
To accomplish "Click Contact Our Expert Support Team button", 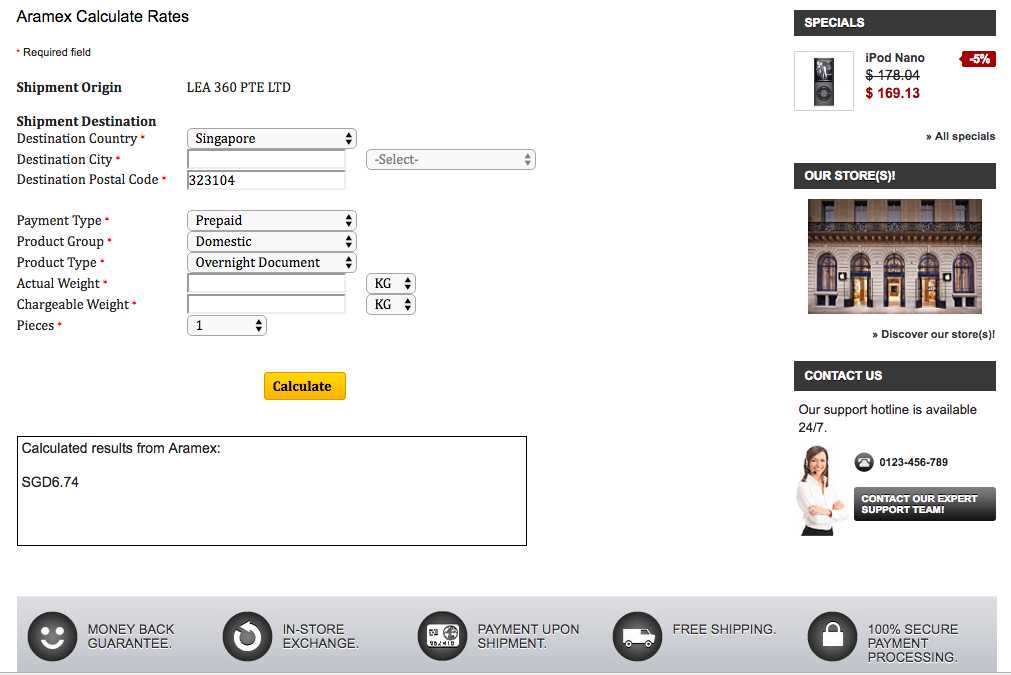I will (x=924, y=504).
